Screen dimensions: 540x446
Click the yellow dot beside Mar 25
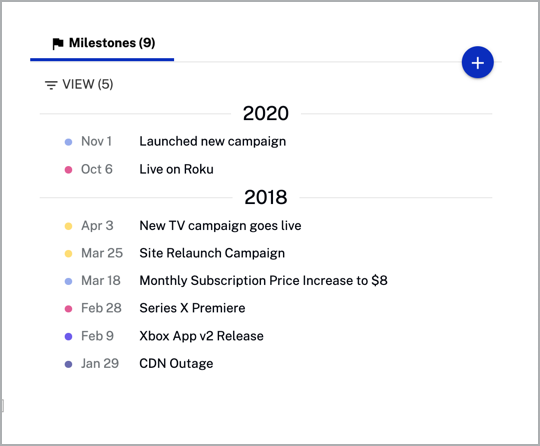pos(69,254)
